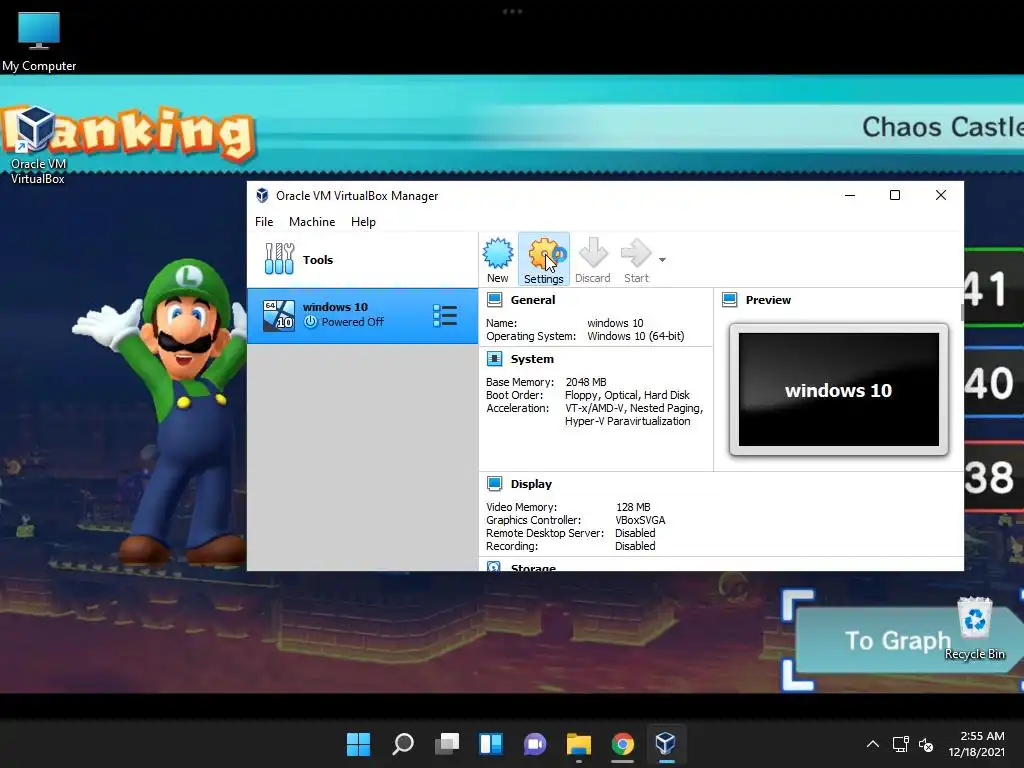Viewport: 1024px width, 768px height.
Task: Click the muted volume icon in system tray
Action: pos(926,744)
